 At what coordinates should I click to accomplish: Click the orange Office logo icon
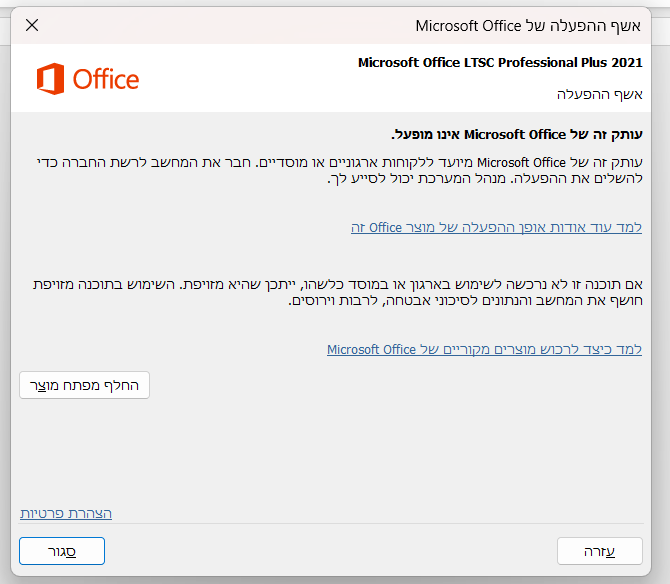point(50,79)
